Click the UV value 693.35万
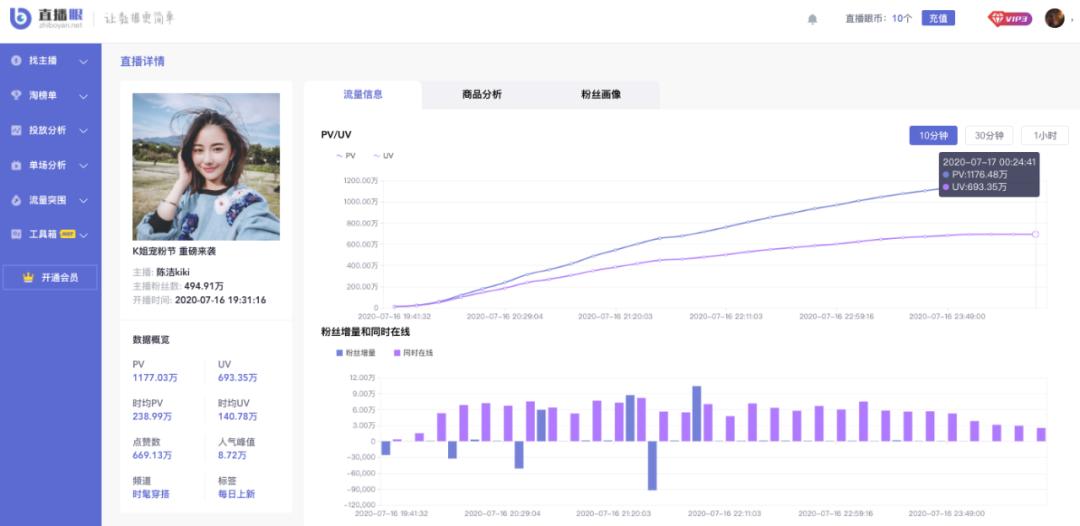Viewport: 1080px width, 526px height. [238, 378]
